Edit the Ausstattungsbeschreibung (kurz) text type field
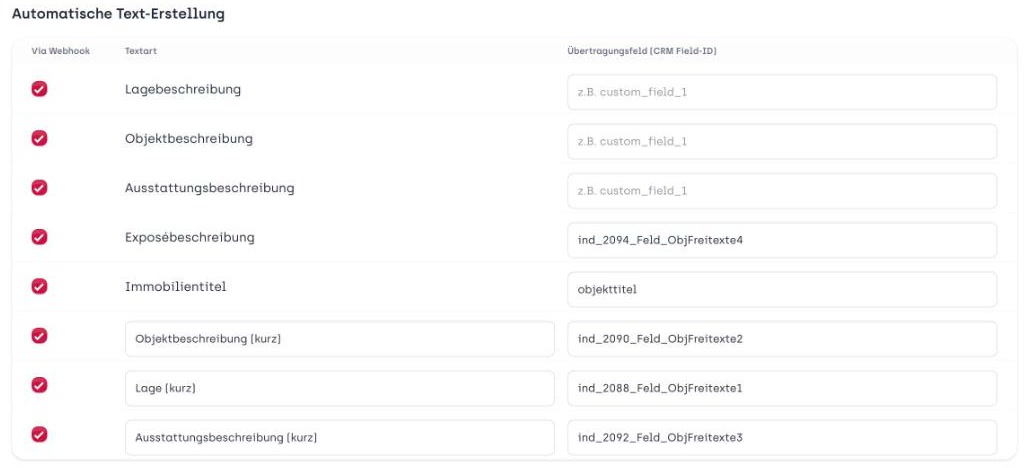Viewport: 1030px width, 468px height. (x=340, y=437)
